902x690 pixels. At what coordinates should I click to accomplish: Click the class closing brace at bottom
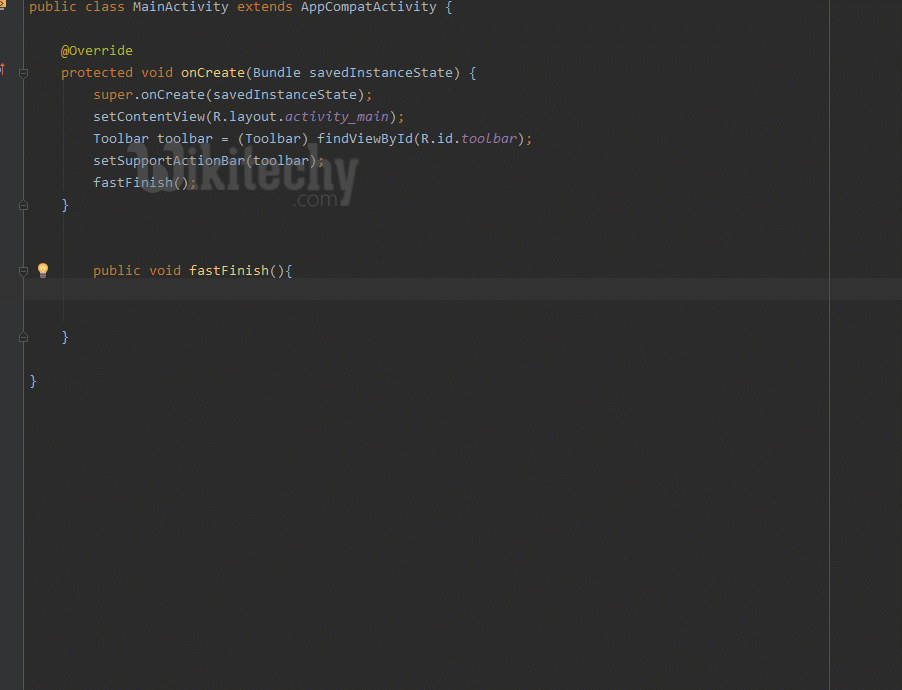[x=33, y=381]
